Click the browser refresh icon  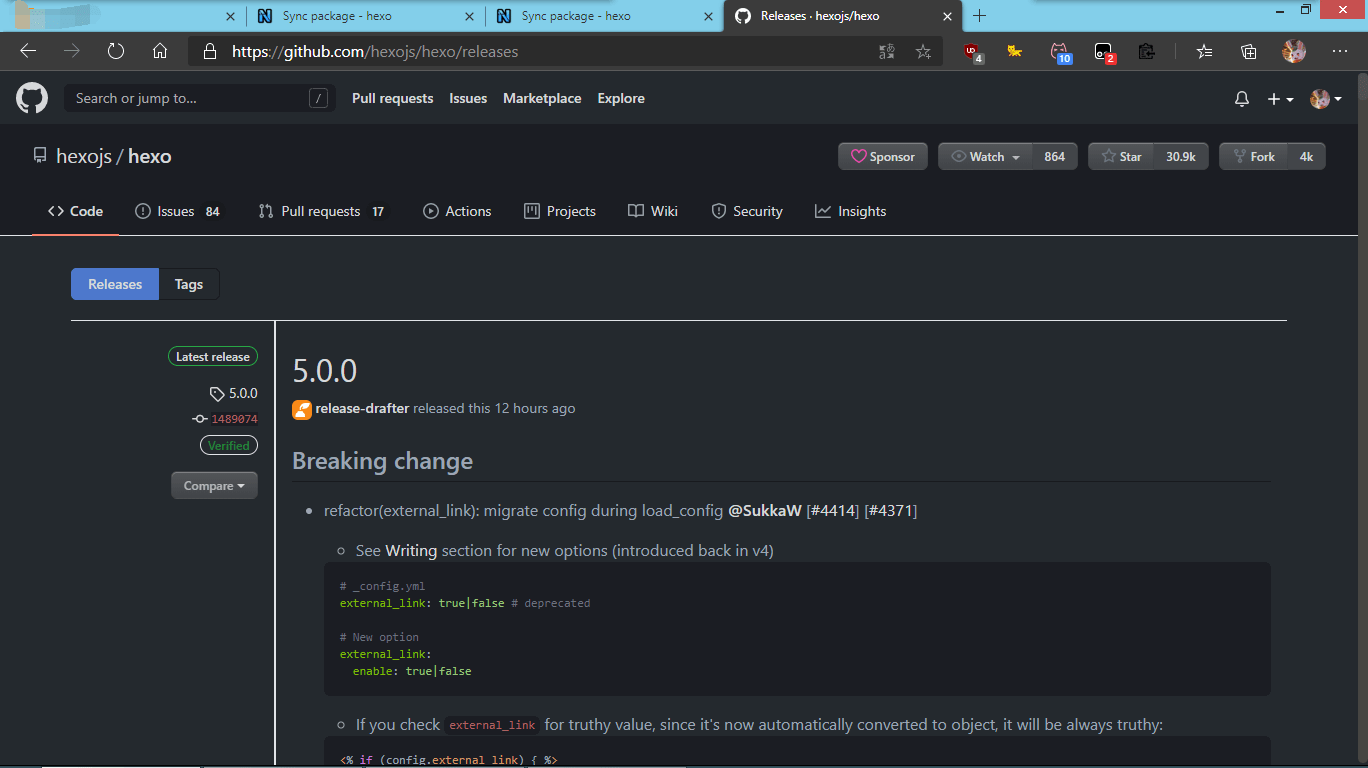coord(116,51)
